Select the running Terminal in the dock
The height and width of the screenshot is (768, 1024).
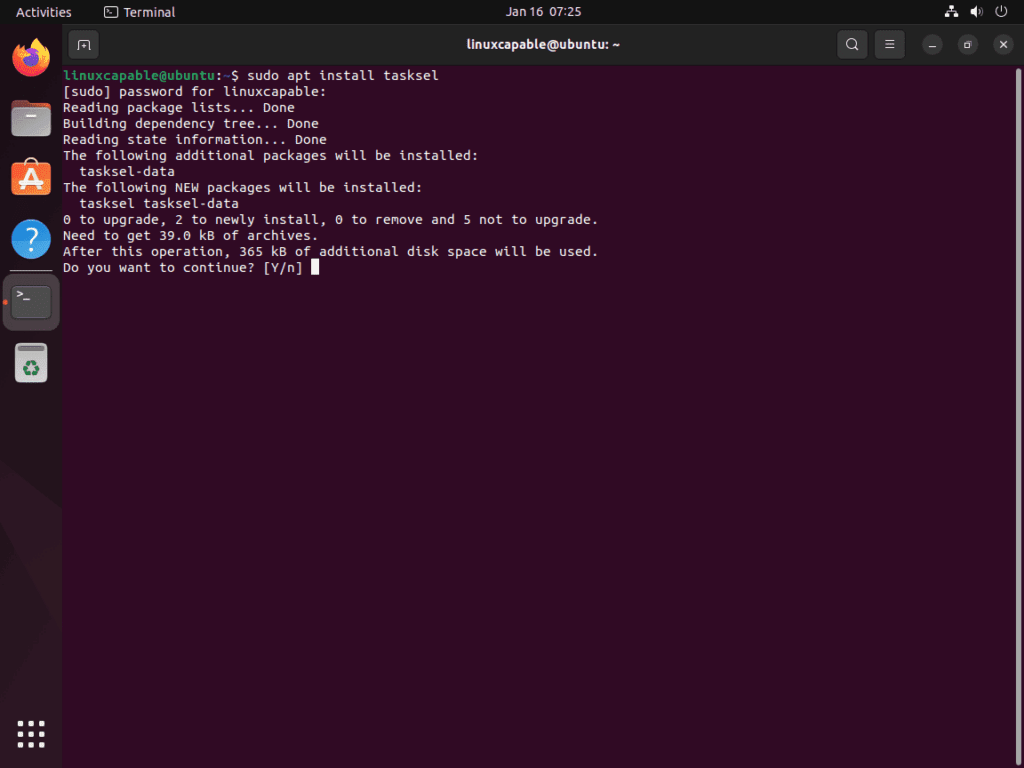tap(31, 300)
